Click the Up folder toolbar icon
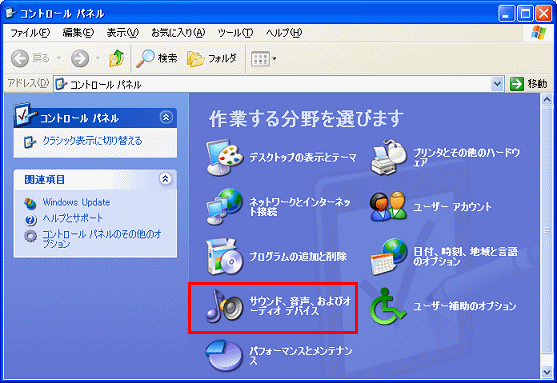557x383 pixels. [117, 58]
